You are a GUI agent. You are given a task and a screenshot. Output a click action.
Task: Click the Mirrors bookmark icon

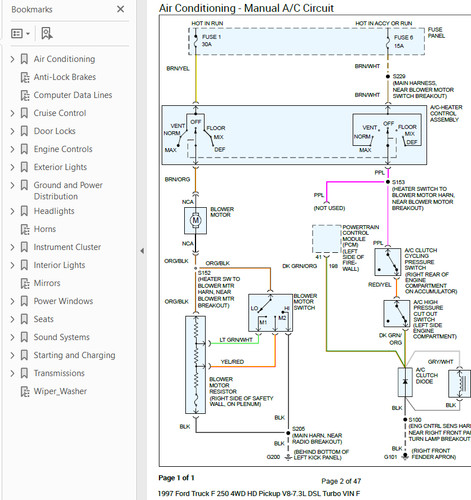[25, 283]
